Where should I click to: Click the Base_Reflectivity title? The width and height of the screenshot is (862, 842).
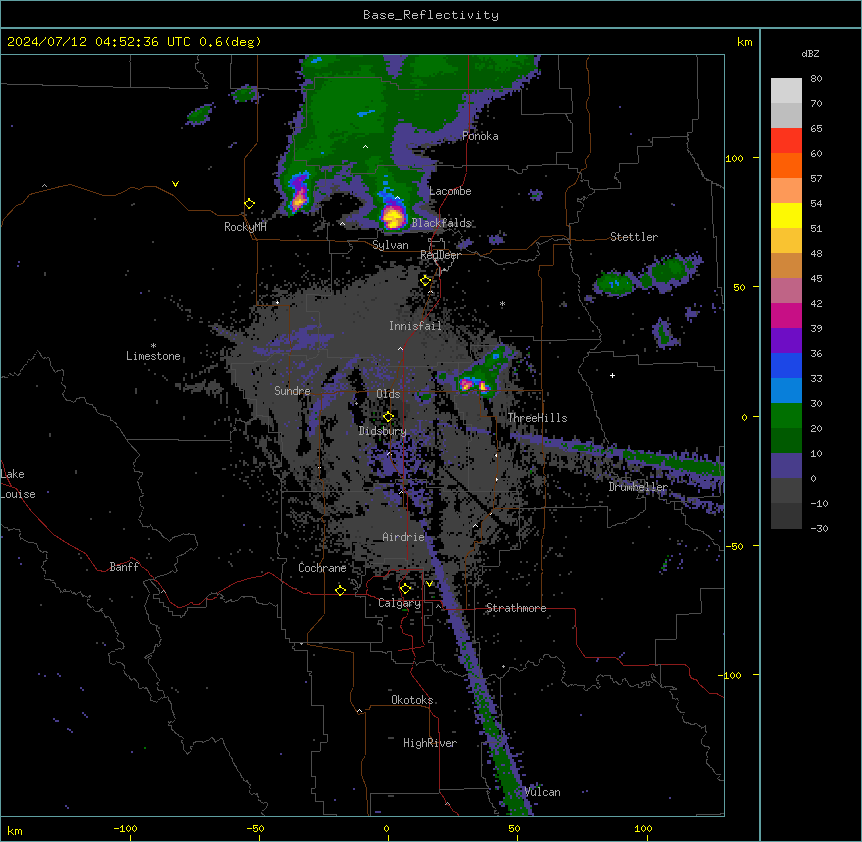pos(431,15)
